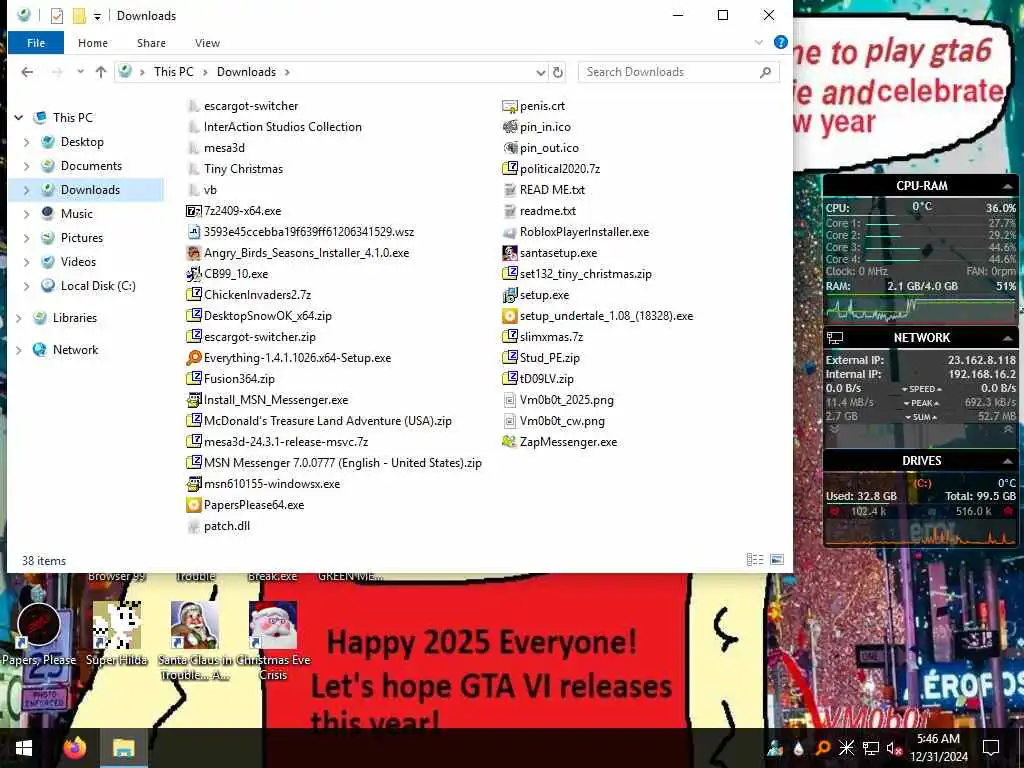Click the ChickenInvaders2.7z archive icon
The height and width of the screenshot is (768, 1024).
coord(193,295)
